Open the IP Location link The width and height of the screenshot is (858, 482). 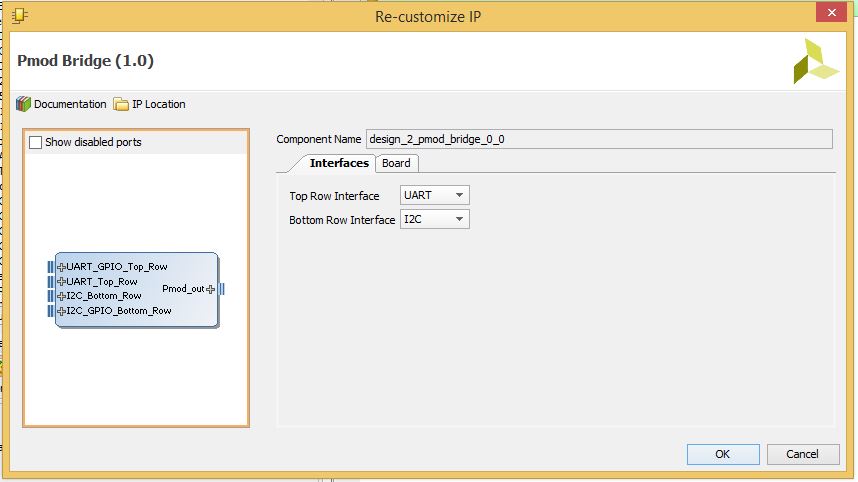click(159, 104)
